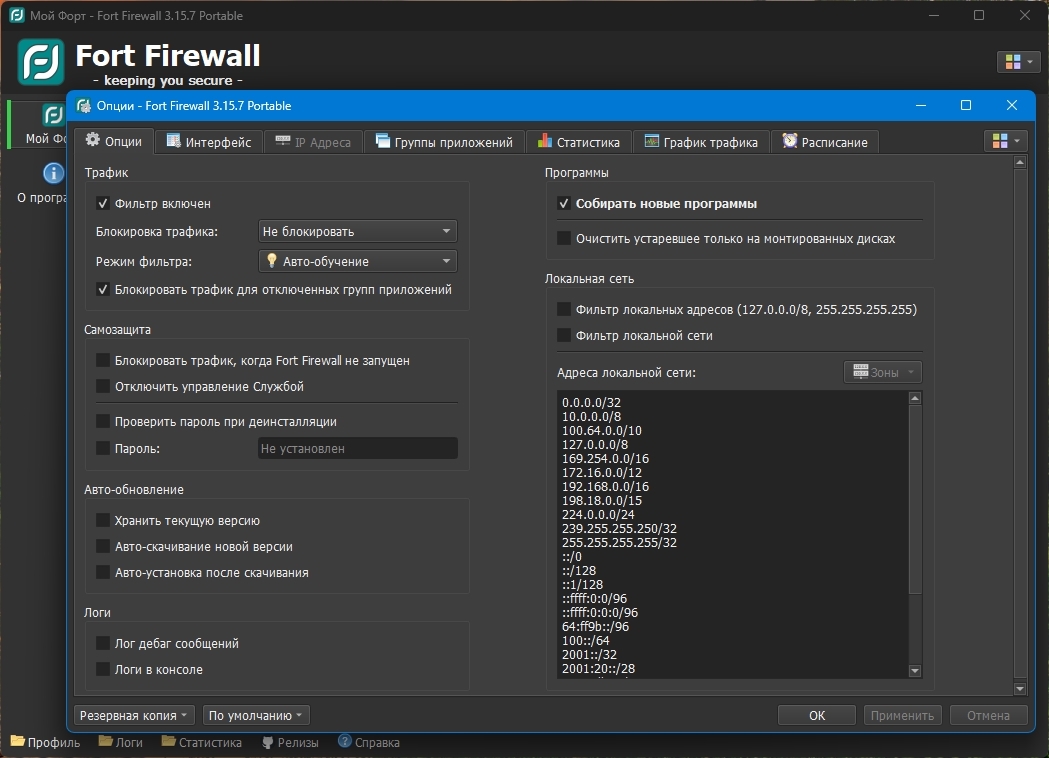
Task: Open Логи link in bottom bar
Action: tap(120, 742)
